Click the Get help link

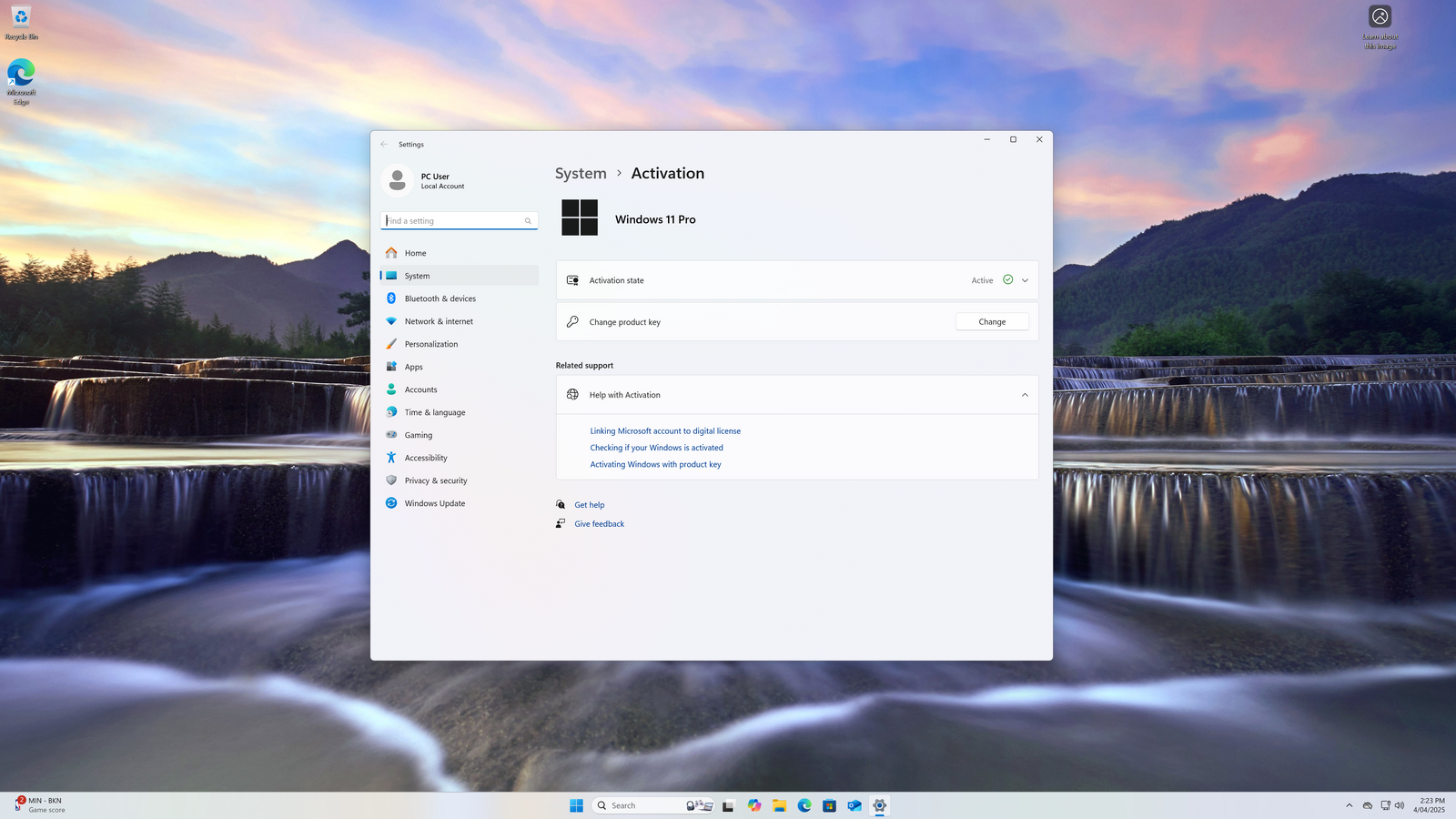(x=590, y=505)
